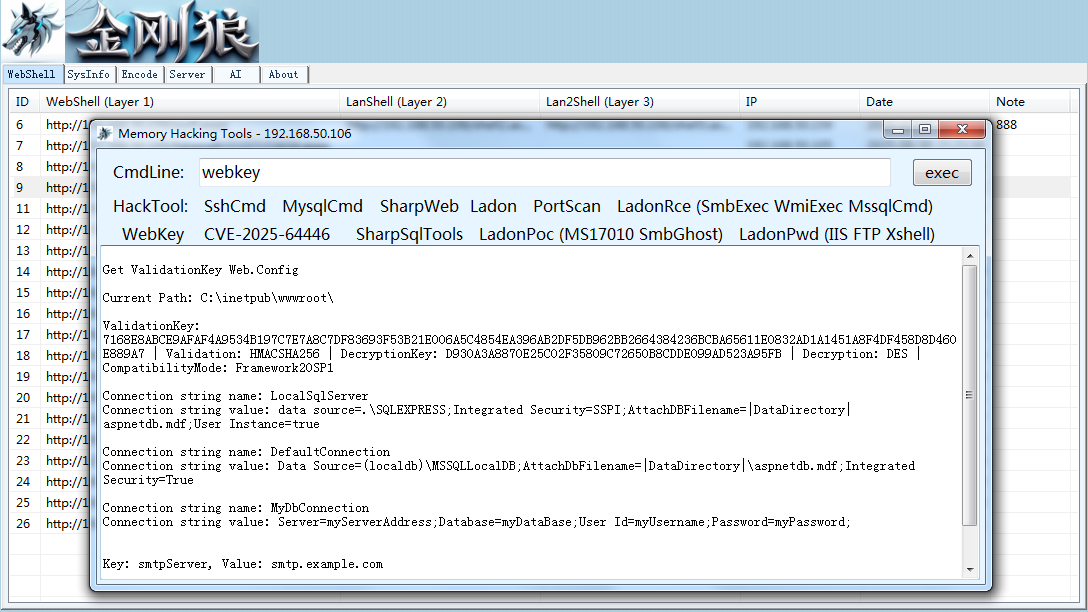Screen dimensions: 1088x612
Task: Click the Memory Hacking Tools title bar icon
Action: [104, 133]
